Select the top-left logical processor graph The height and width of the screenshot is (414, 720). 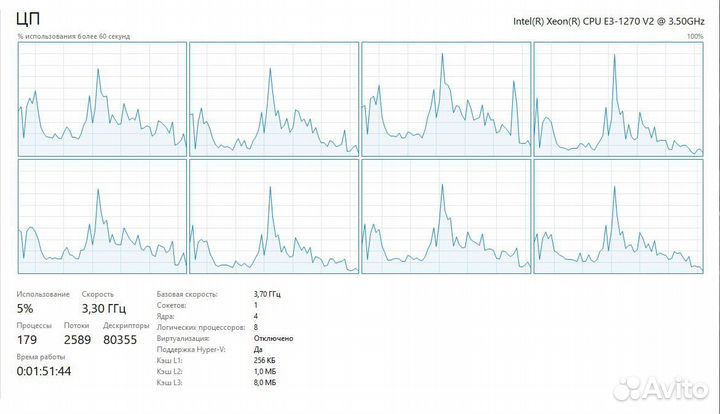pos(101,99)
